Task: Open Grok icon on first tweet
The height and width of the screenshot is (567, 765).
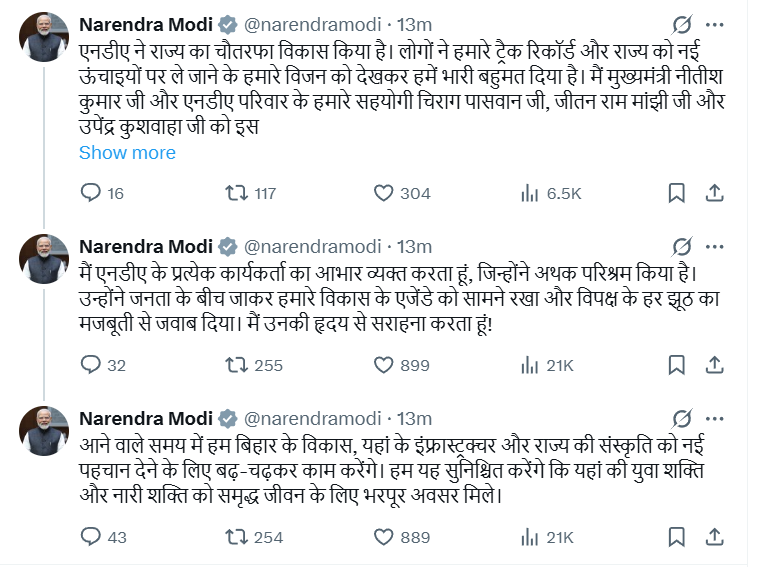Action: (x=682, y=24)
